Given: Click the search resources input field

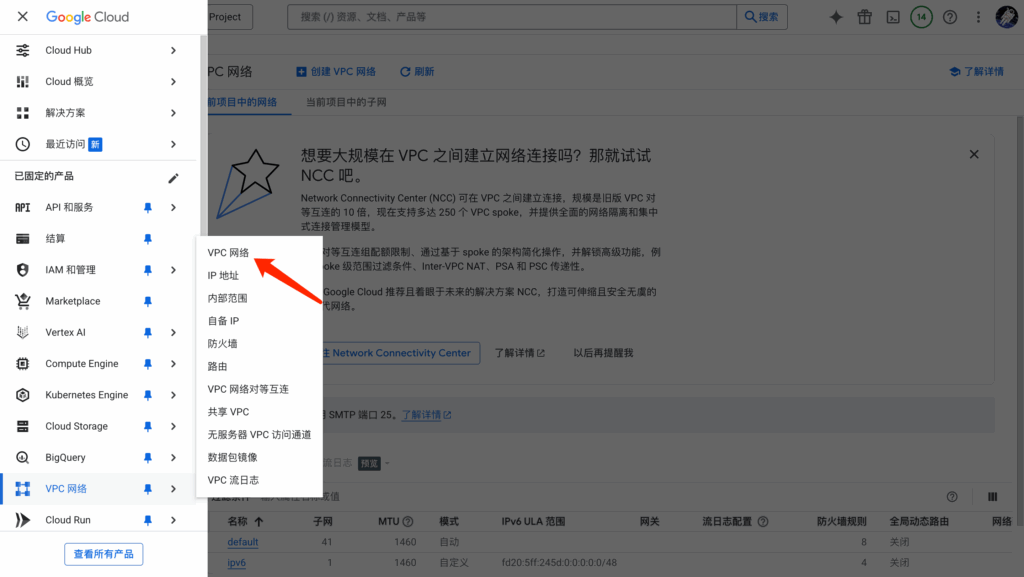Looking at the screenshot, I should (x=512, y=17).
